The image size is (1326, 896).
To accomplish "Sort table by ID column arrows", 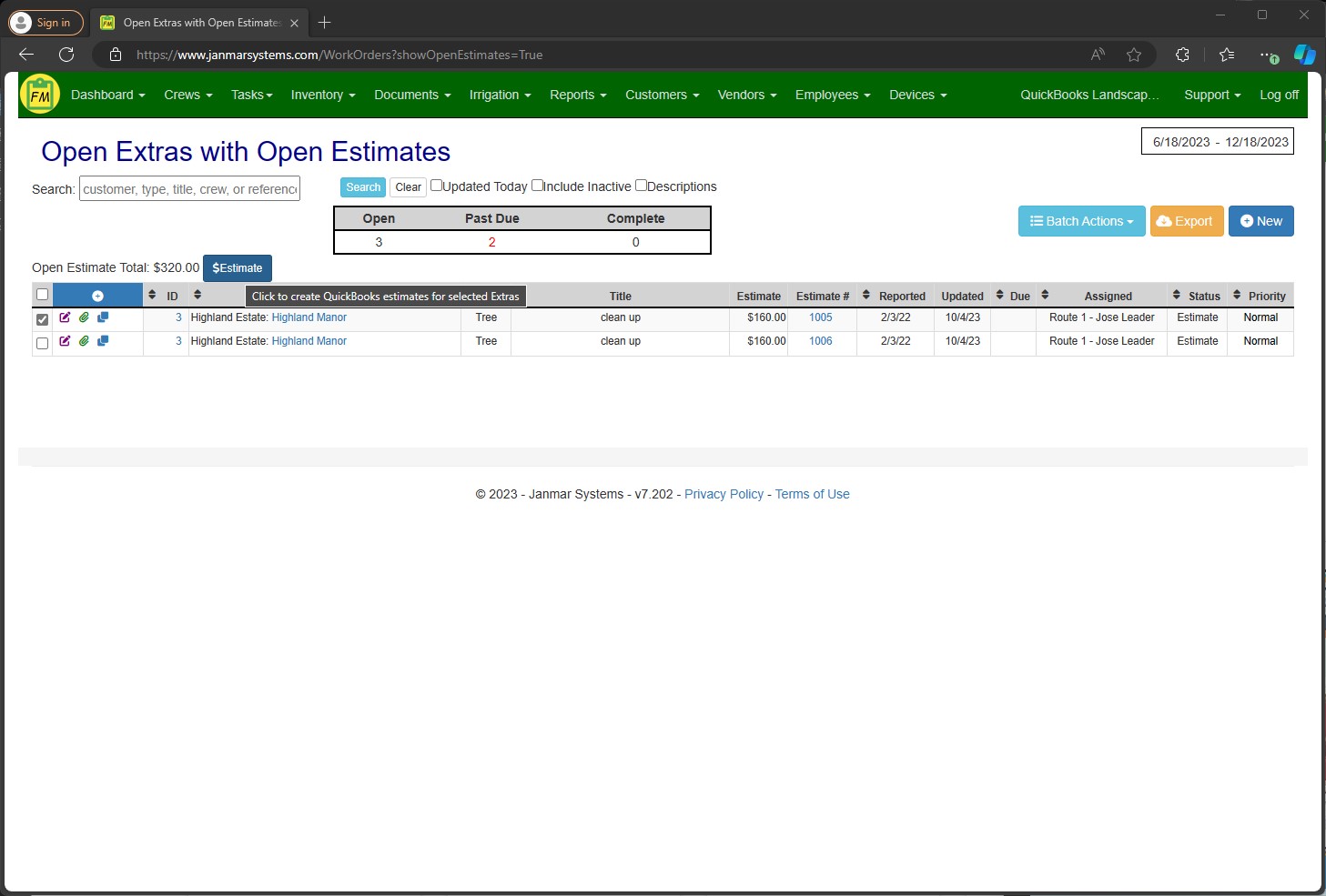I will point(152,295).
